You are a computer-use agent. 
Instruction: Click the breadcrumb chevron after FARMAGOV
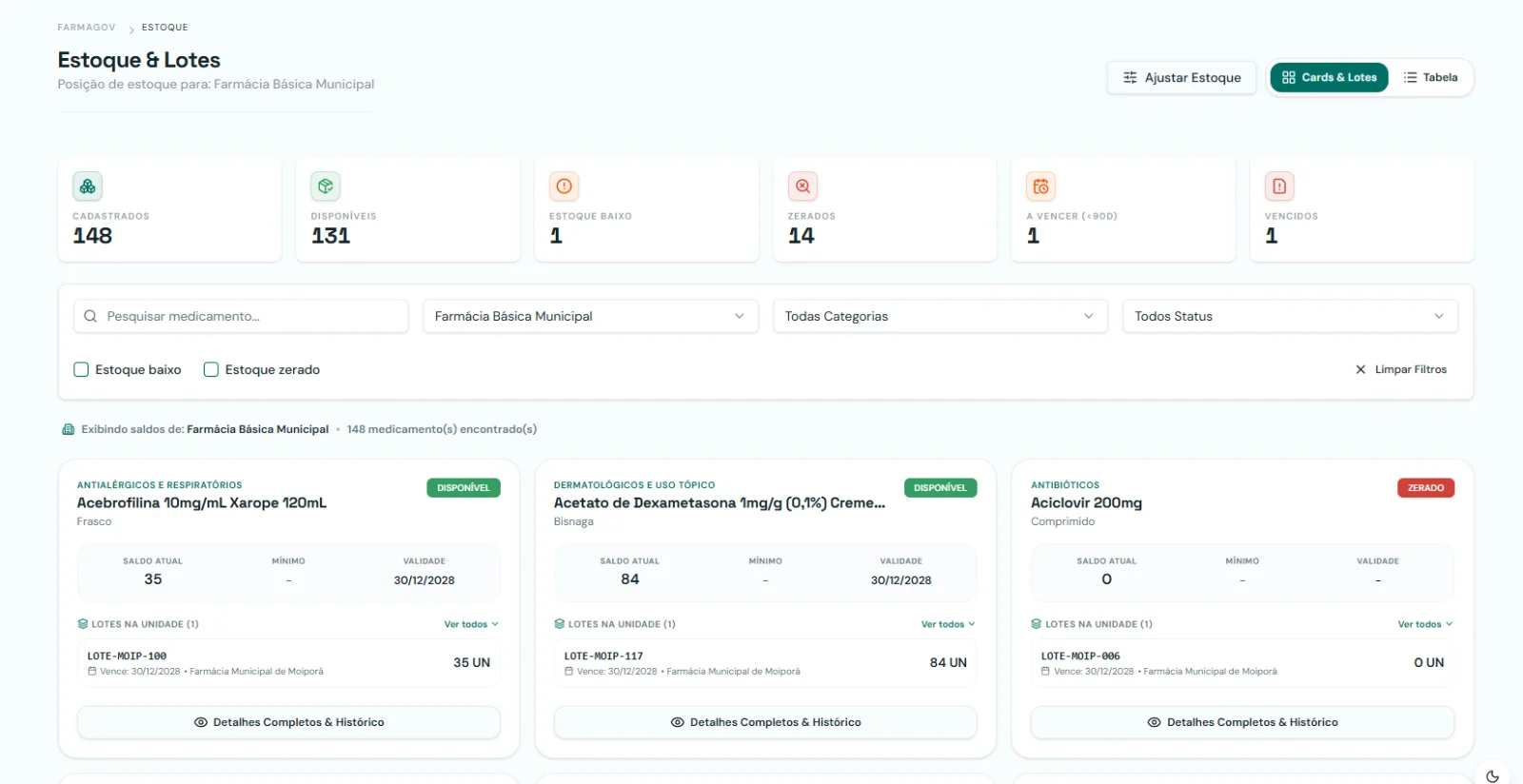click(131, 29)
